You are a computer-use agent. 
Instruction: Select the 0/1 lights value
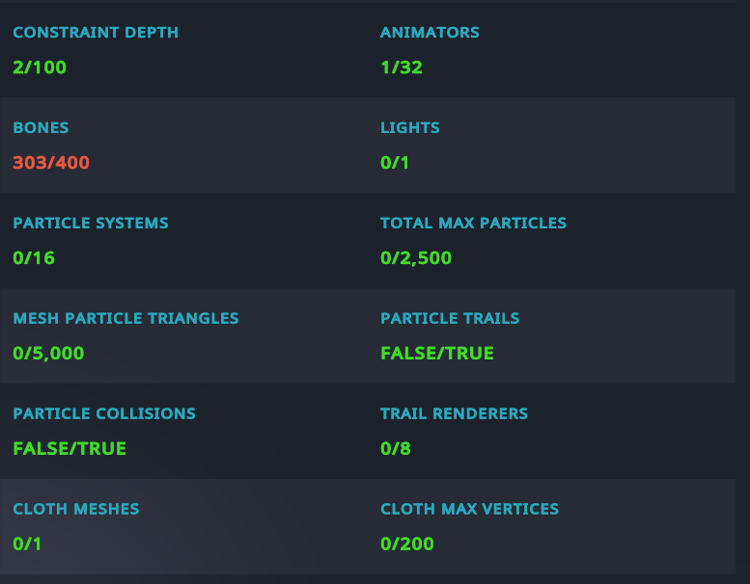coord(395,163)
